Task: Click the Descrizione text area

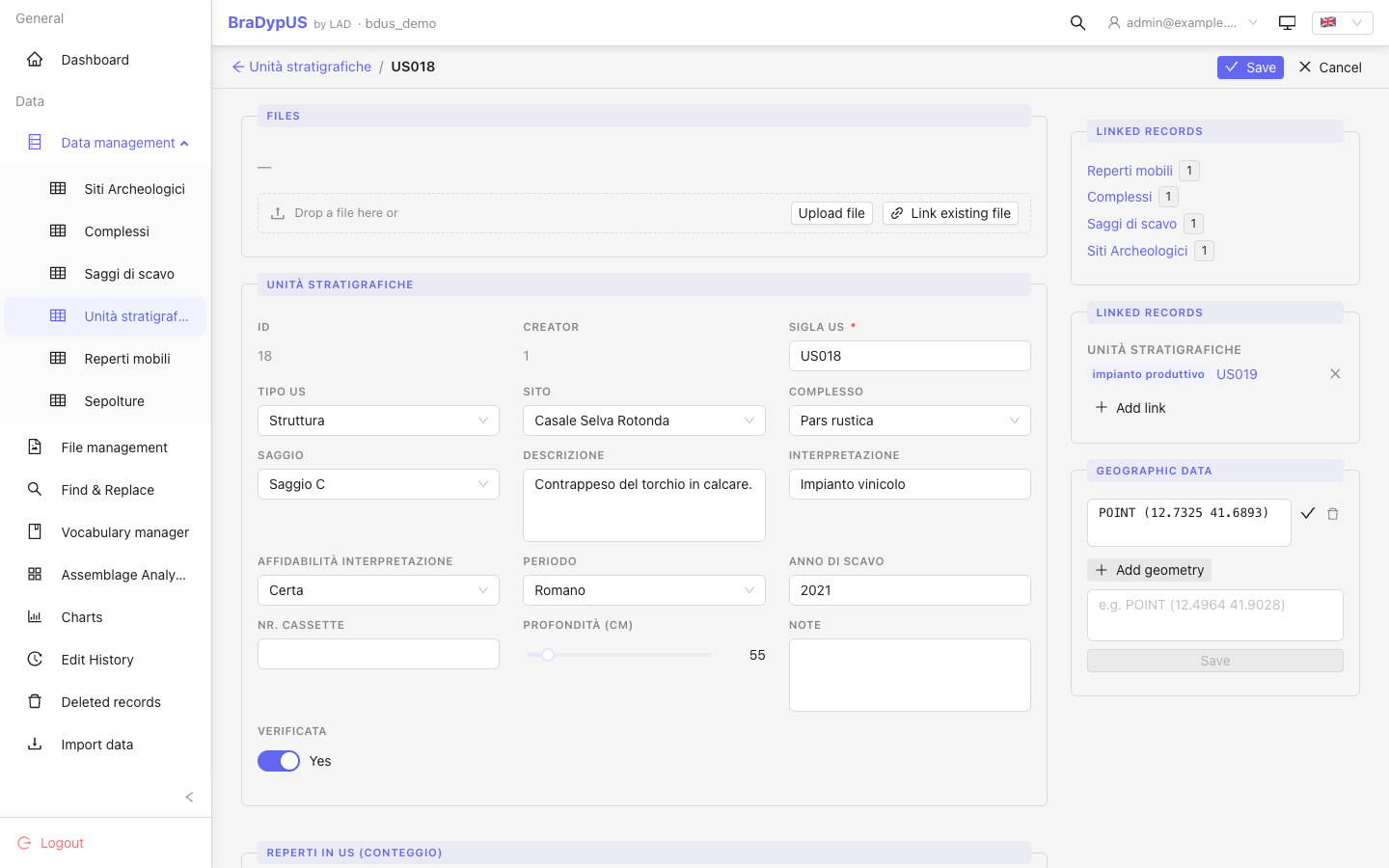Action: (644, 505)
